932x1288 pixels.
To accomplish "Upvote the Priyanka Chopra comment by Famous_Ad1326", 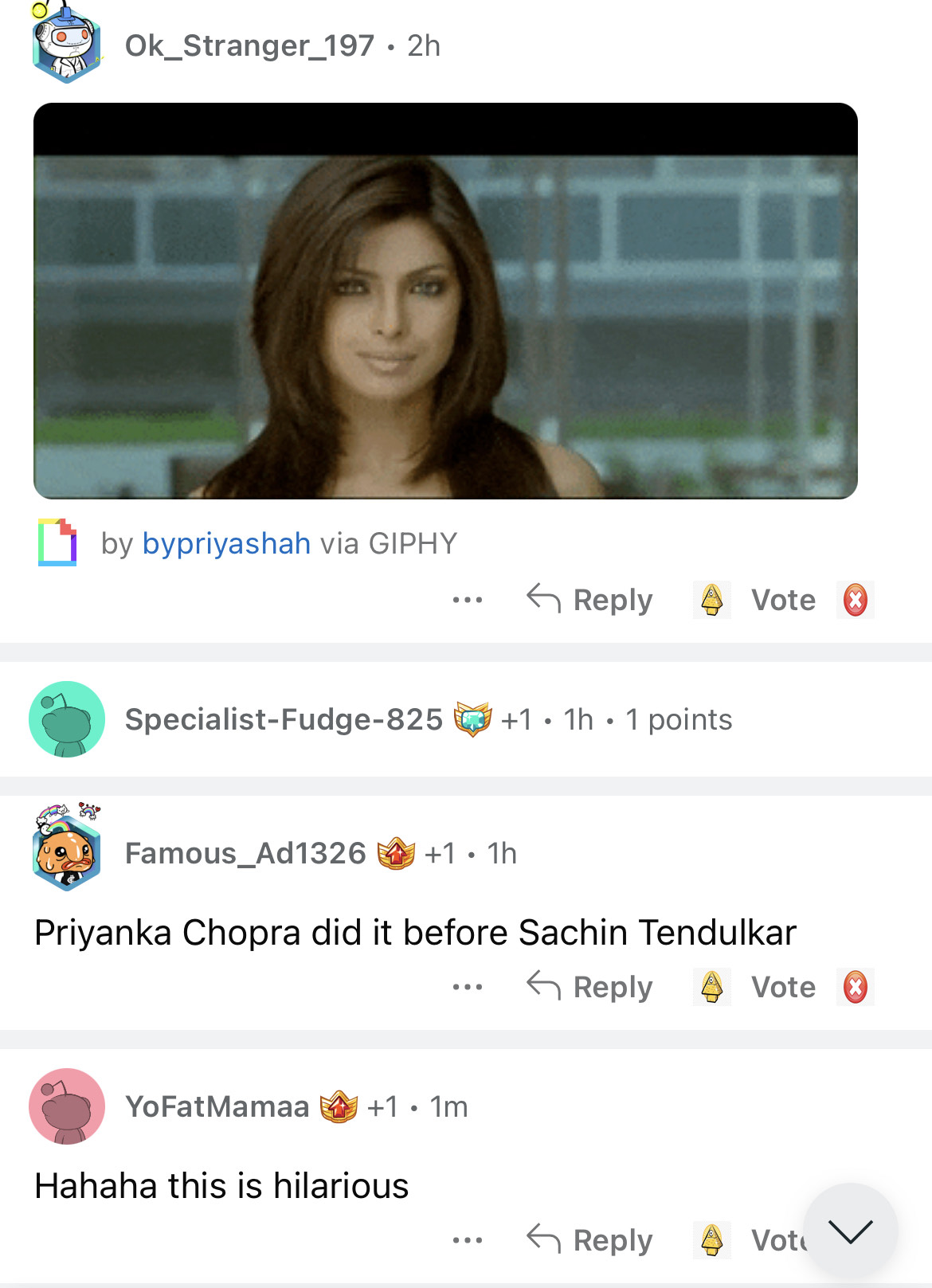I will 711,987.
